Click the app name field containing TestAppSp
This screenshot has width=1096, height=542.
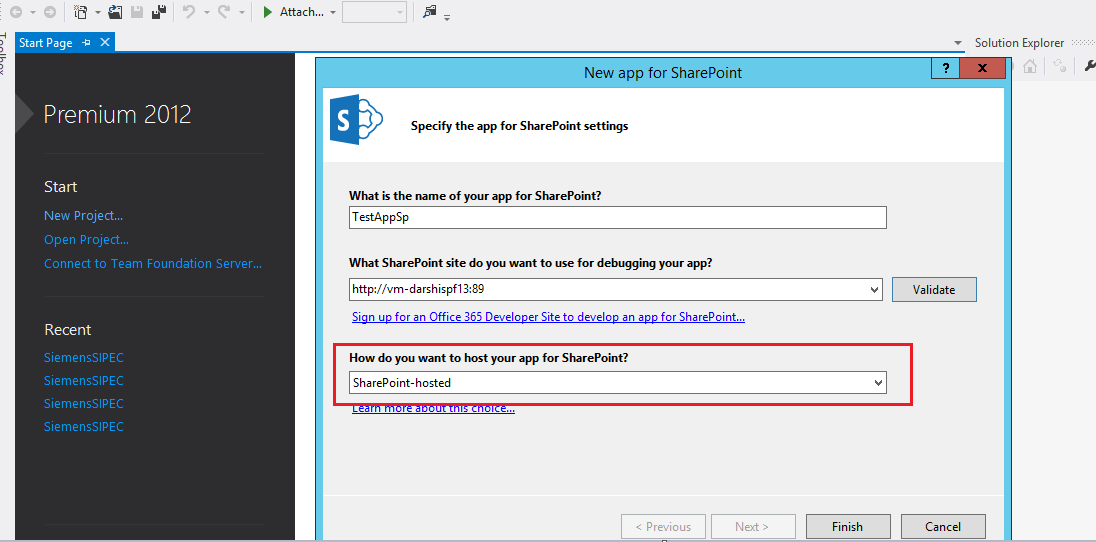618,217
